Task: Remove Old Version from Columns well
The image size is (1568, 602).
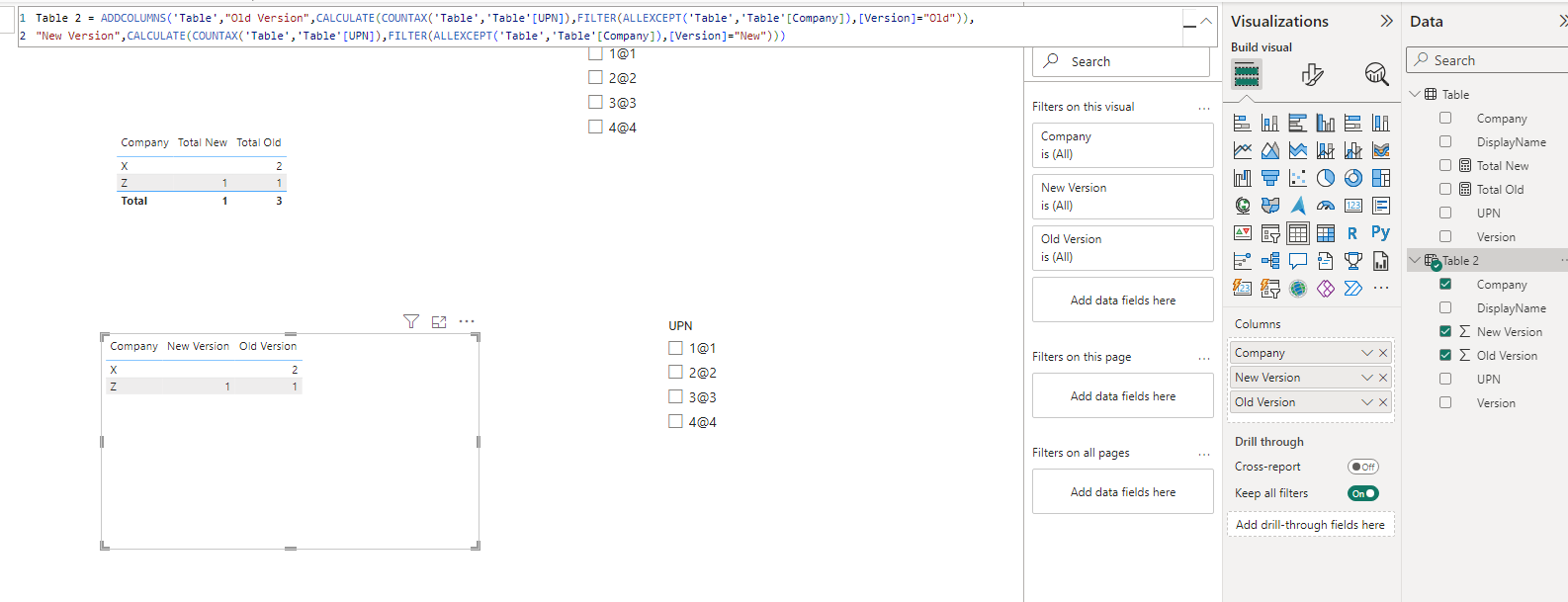Action: (1383, 402)
